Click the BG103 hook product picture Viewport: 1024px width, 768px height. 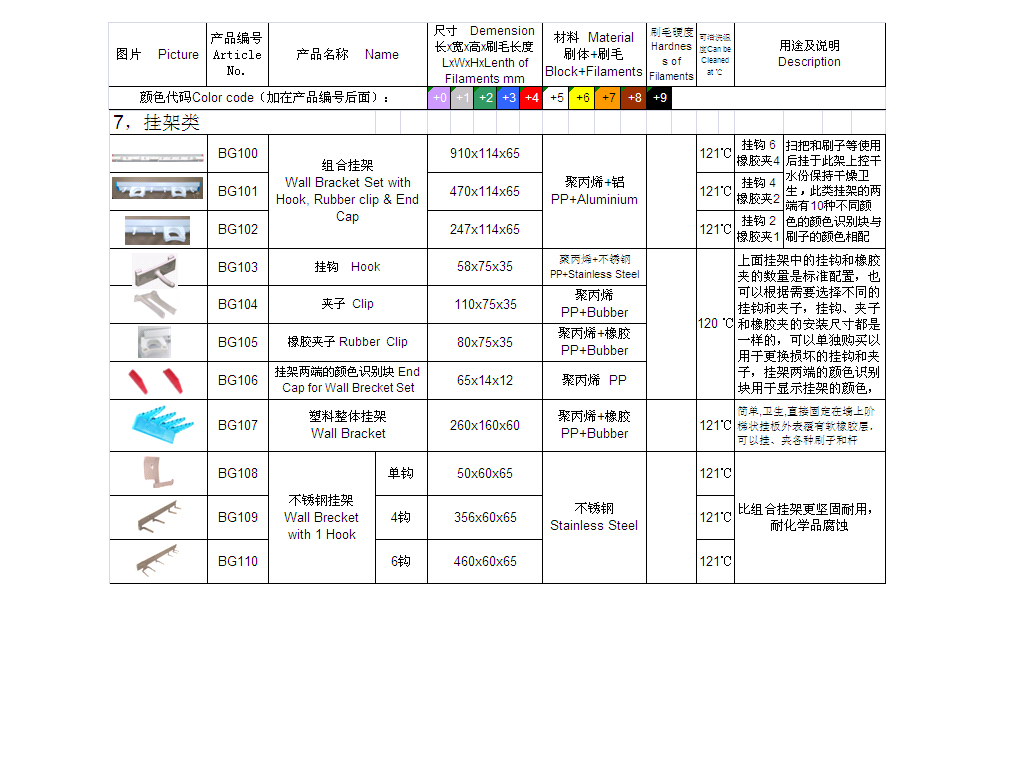155,270
